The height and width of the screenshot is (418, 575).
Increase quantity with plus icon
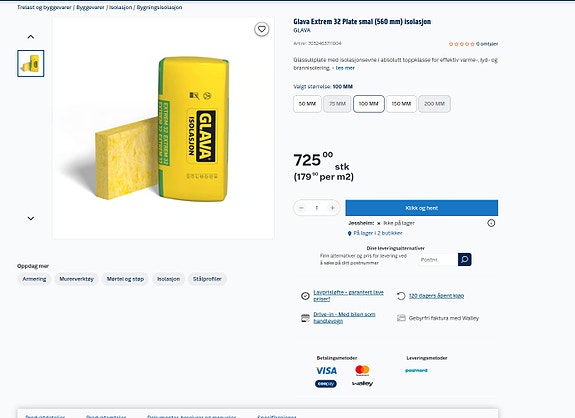(332, 208)
